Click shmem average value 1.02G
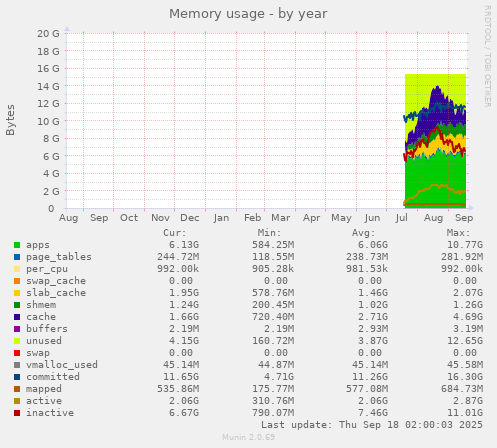This screenshot has width=497, height=448. [x=373, y=305]
